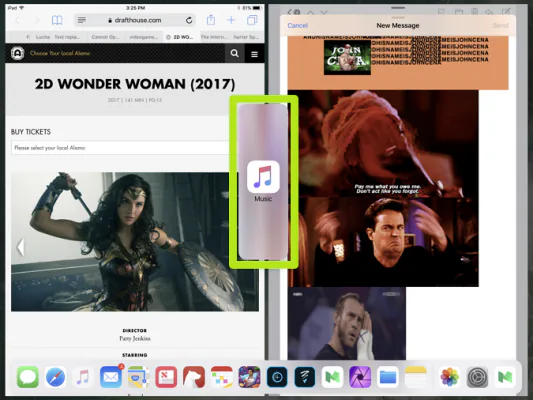The height and width of the screenshot is (400, 533).
Task: Tap the Mail back chevron behind message sheet
Action: [x=289, y=12]
